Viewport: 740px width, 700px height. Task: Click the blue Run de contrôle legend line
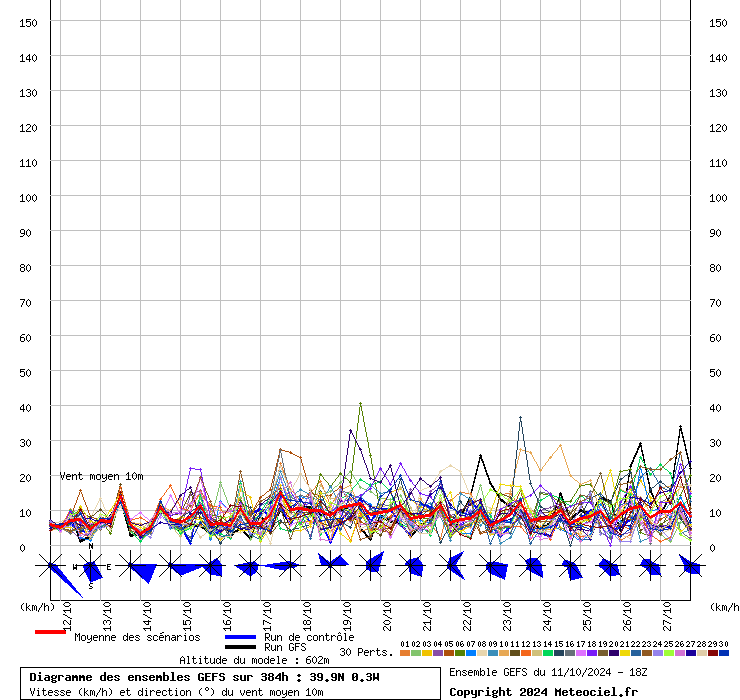240,637
